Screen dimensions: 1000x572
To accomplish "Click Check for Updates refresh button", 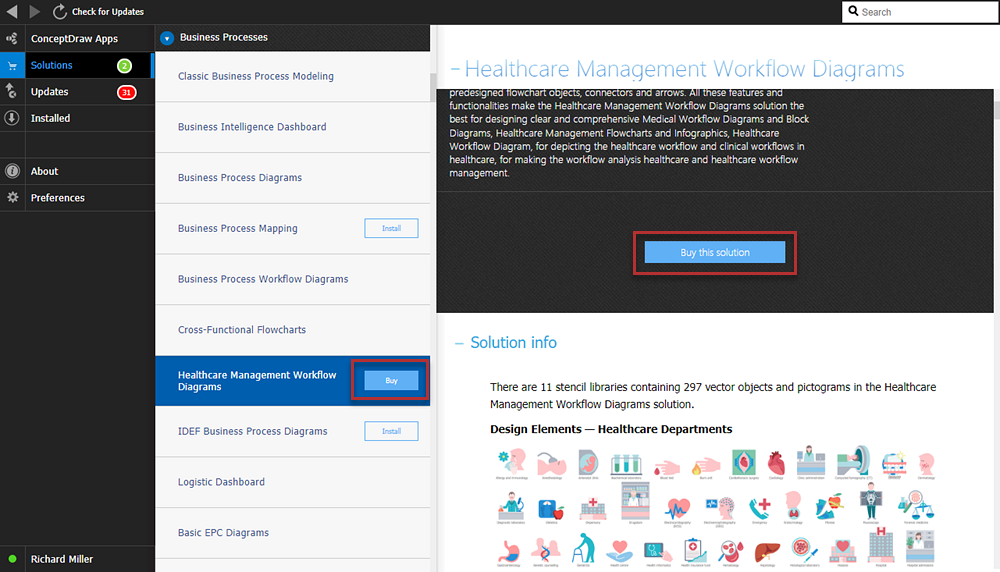I will (x=59, y=11).
